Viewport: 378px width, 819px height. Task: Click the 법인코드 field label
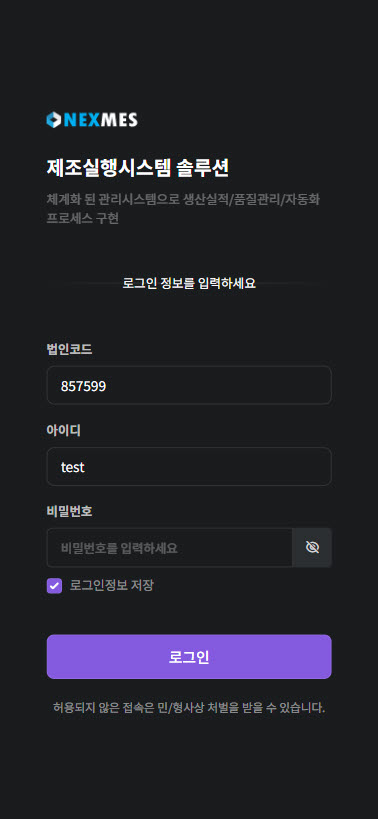click(x=69, y=349)
